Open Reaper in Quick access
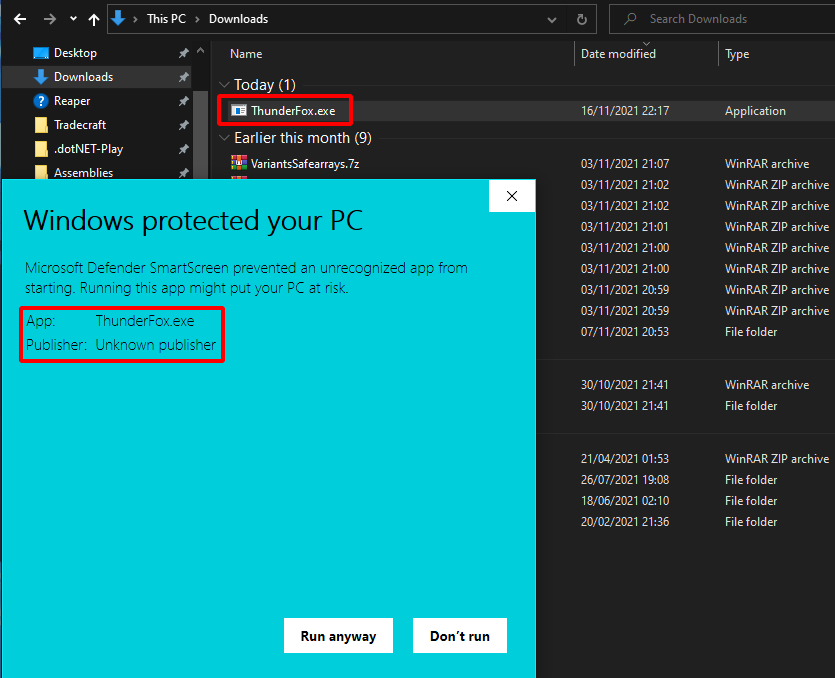The width and height of the screenshot is (835, 678). click(x=71, y=101)
